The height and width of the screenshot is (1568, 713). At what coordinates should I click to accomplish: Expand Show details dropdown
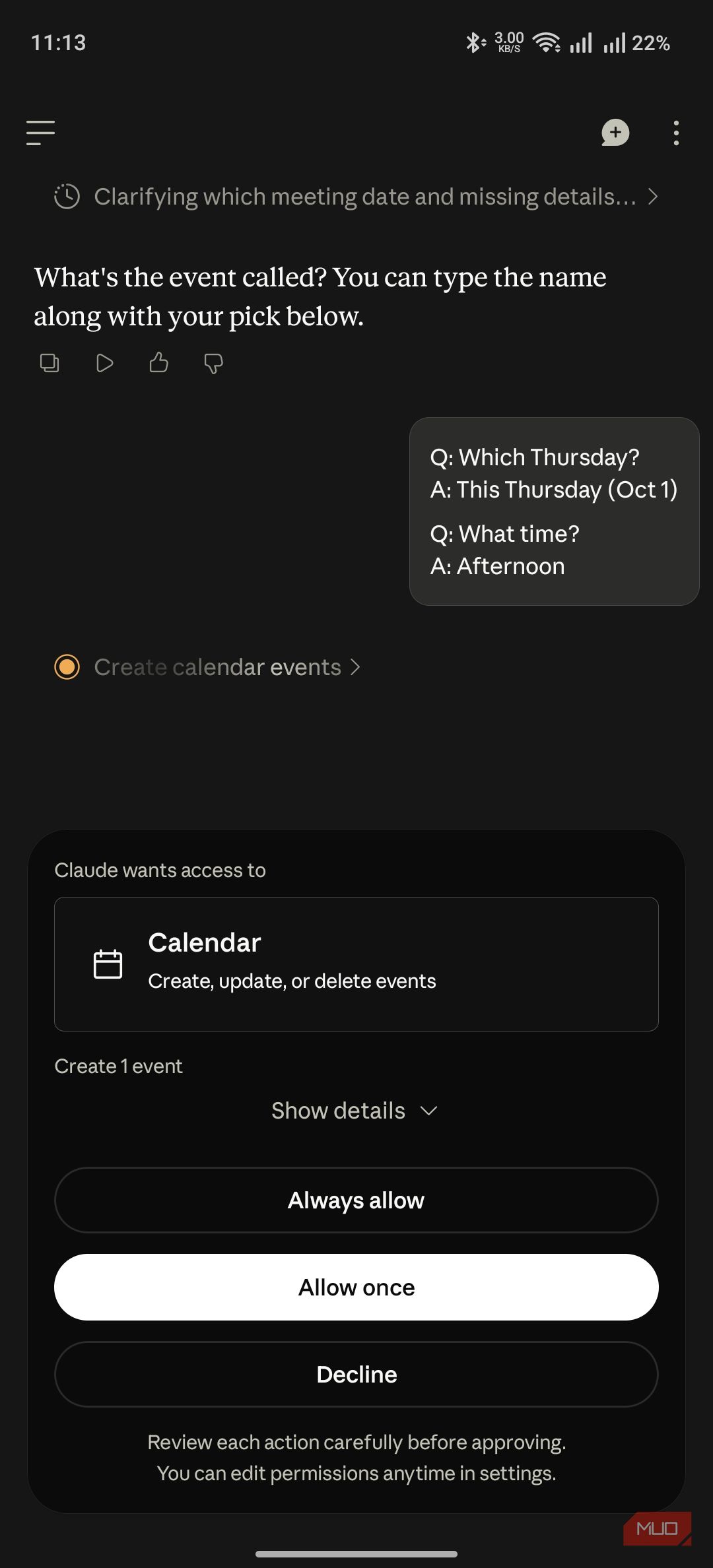[356, 1111]
